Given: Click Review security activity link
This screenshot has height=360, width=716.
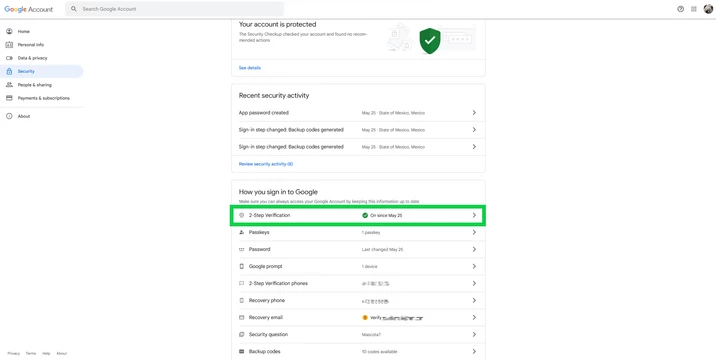Looking at the screenshot, I should 266,164.
